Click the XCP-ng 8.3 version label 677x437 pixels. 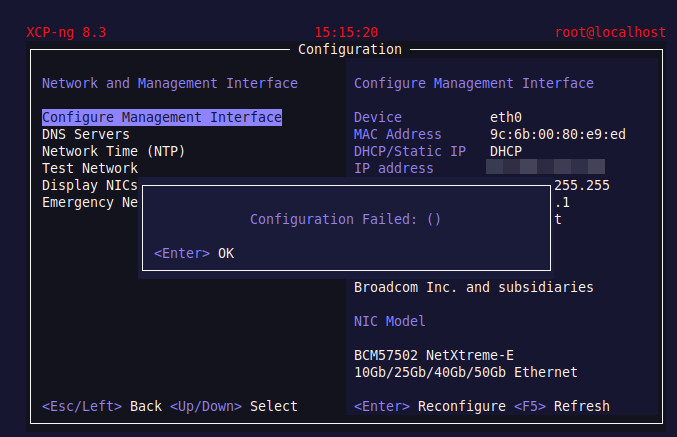66,32
